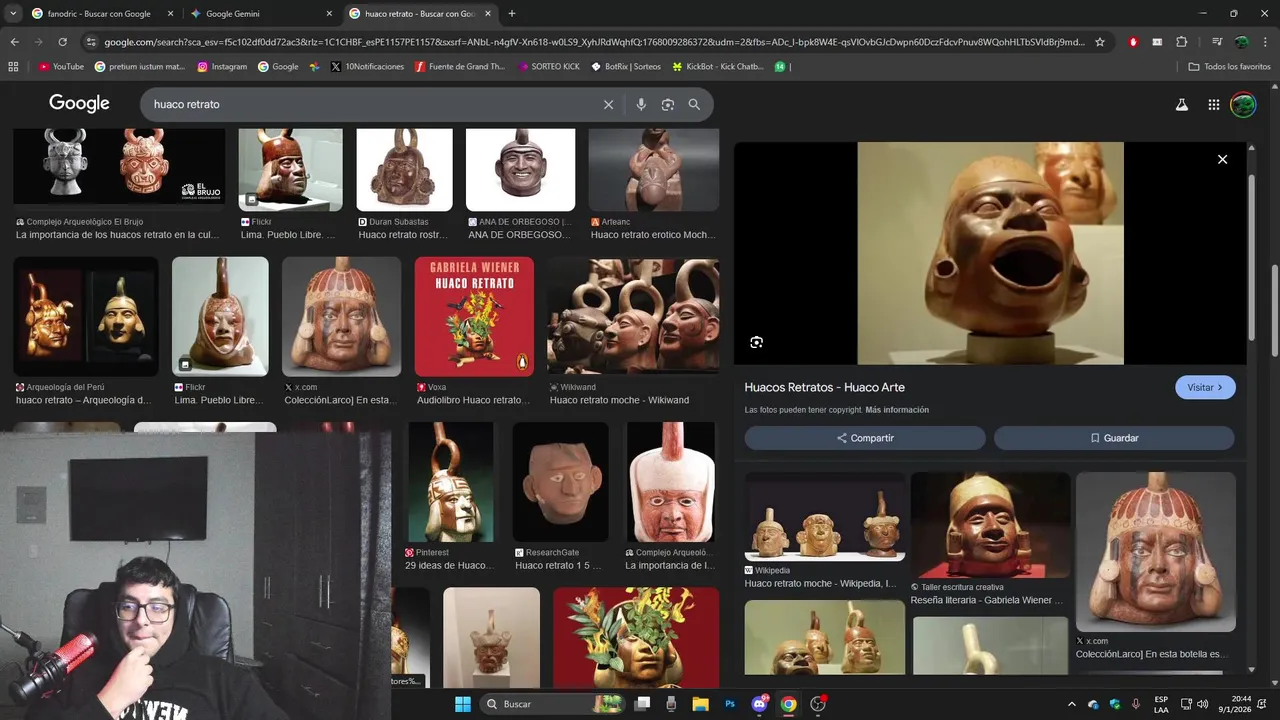The image size is (1280, 720).
Task: Open the tab search dropdown arrow
Action: point(13,14)
